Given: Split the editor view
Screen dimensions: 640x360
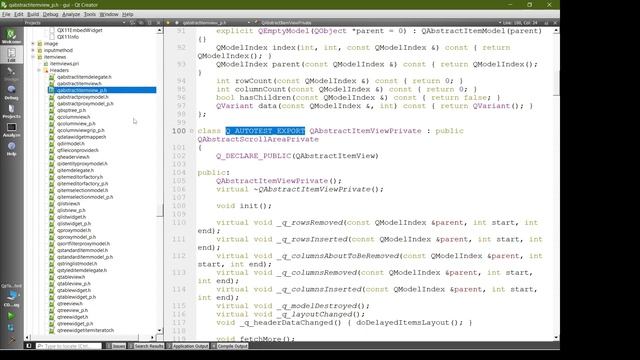Looking at the screenshot, I should coord(547,23).
